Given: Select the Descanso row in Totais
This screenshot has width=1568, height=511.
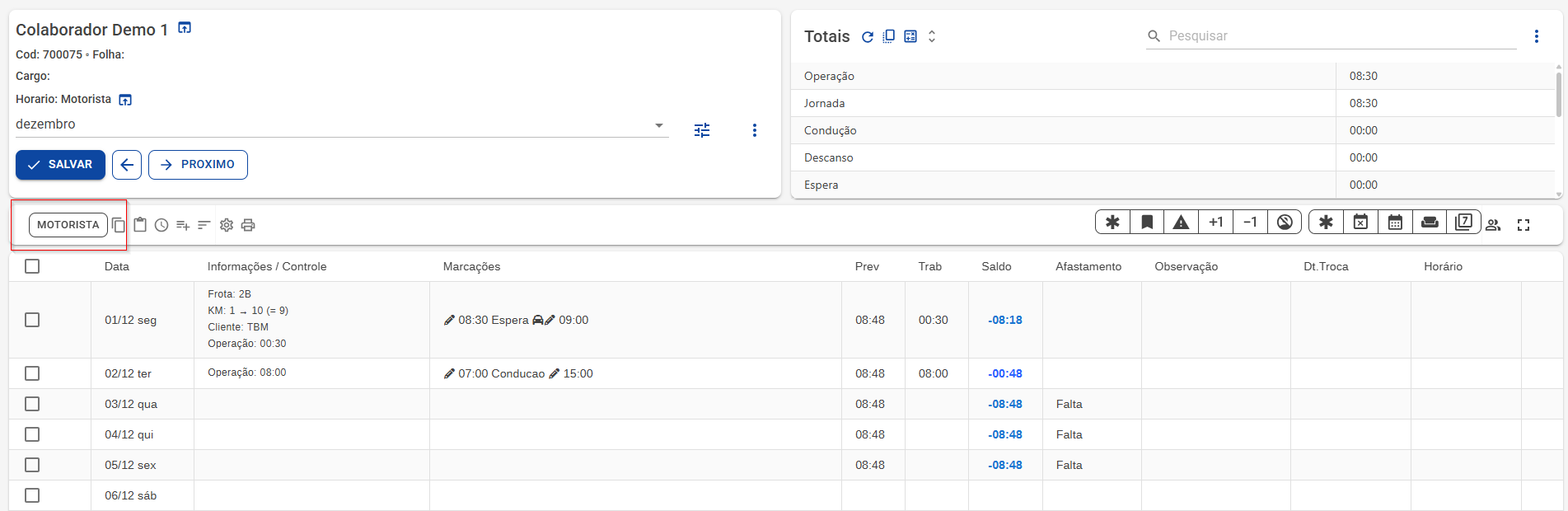Looking at the screenshot, I should [x=1173, y=157].
